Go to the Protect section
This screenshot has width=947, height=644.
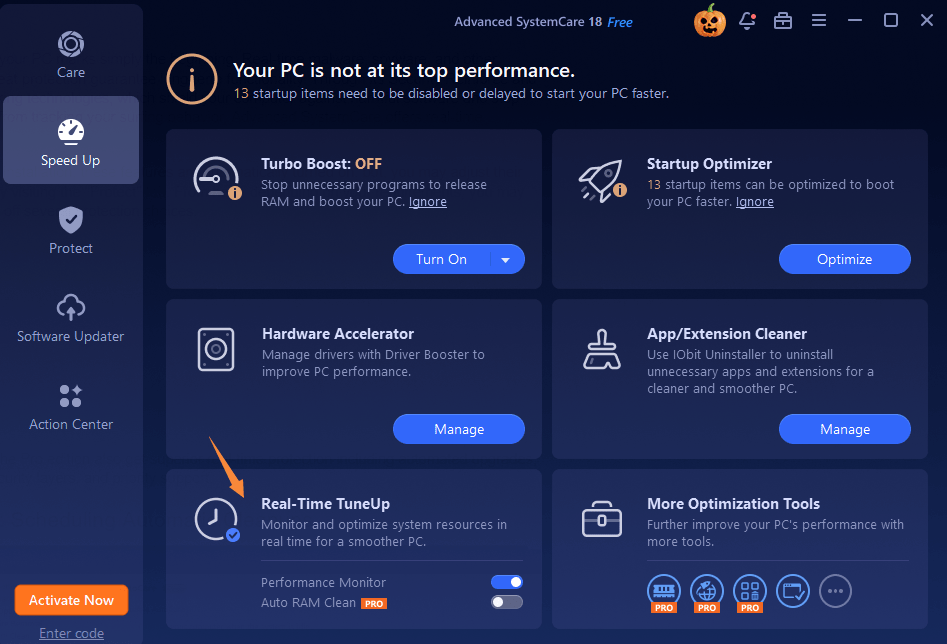(x=71, y=231)
